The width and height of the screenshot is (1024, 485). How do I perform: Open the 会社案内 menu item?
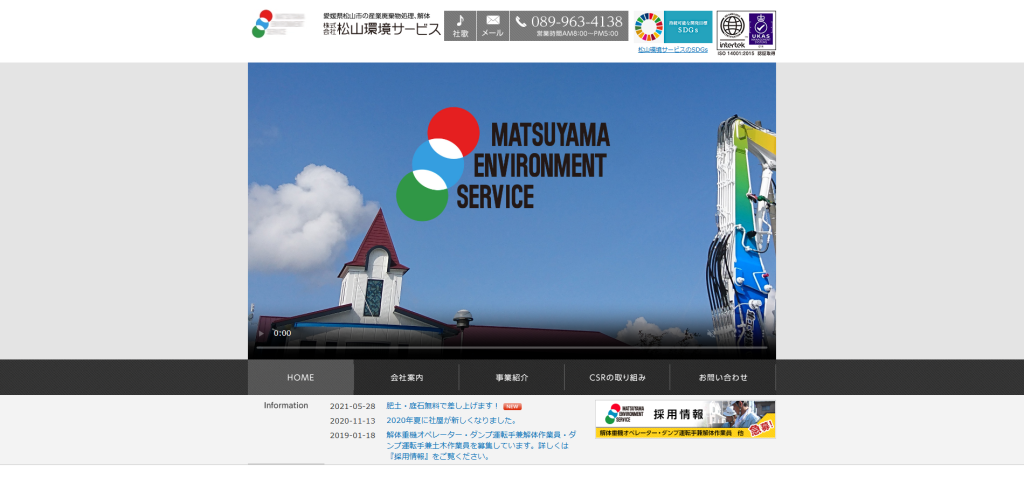tap(406, 378)
